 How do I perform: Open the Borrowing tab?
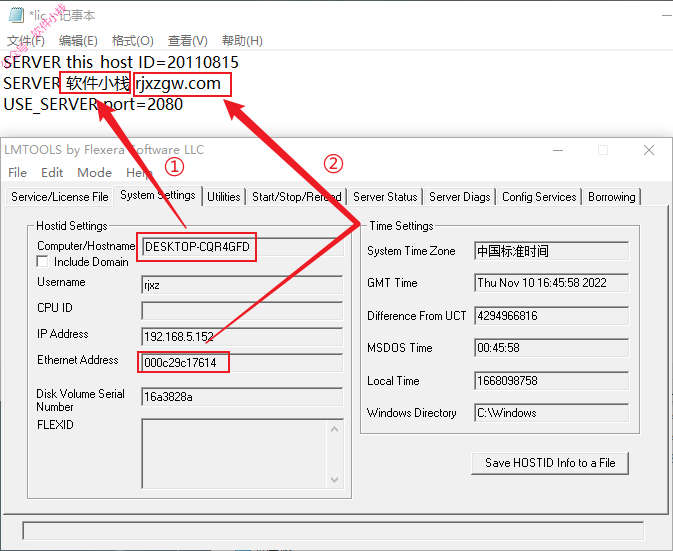[612, 197]
